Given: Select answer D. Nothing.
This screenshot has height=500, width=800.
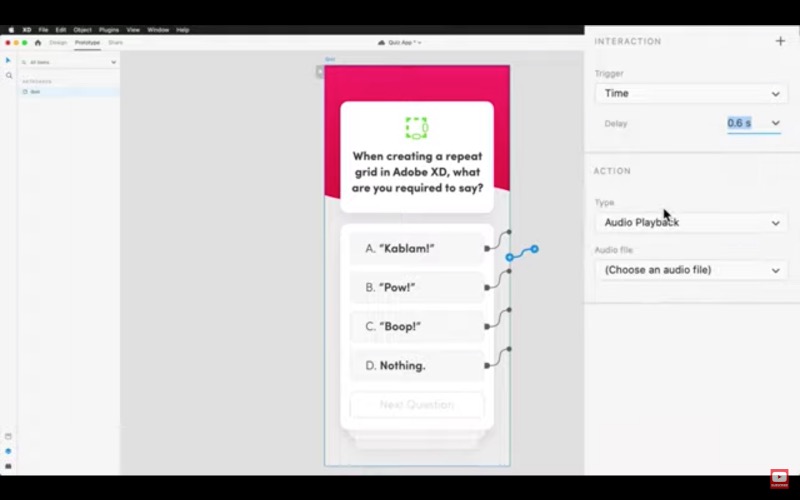Looking at the screenshot, I should [417, 365].
